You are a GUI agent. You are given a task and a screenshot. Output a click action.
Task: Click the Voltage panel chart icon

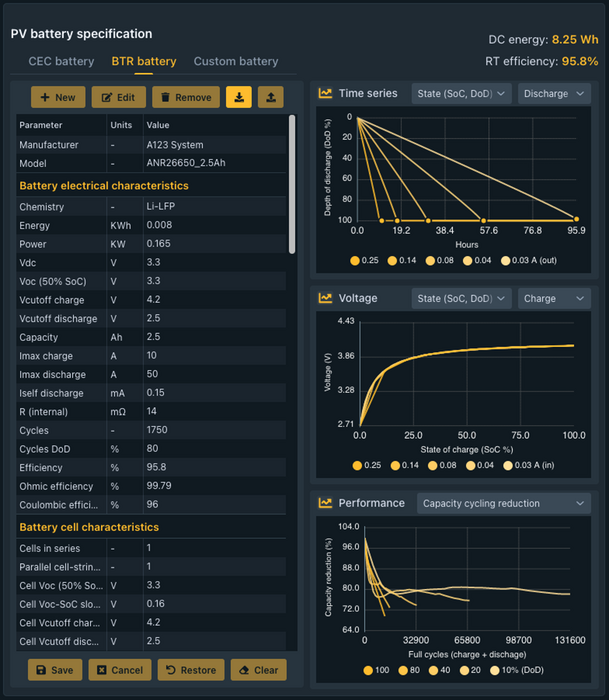tap(325, 298)
